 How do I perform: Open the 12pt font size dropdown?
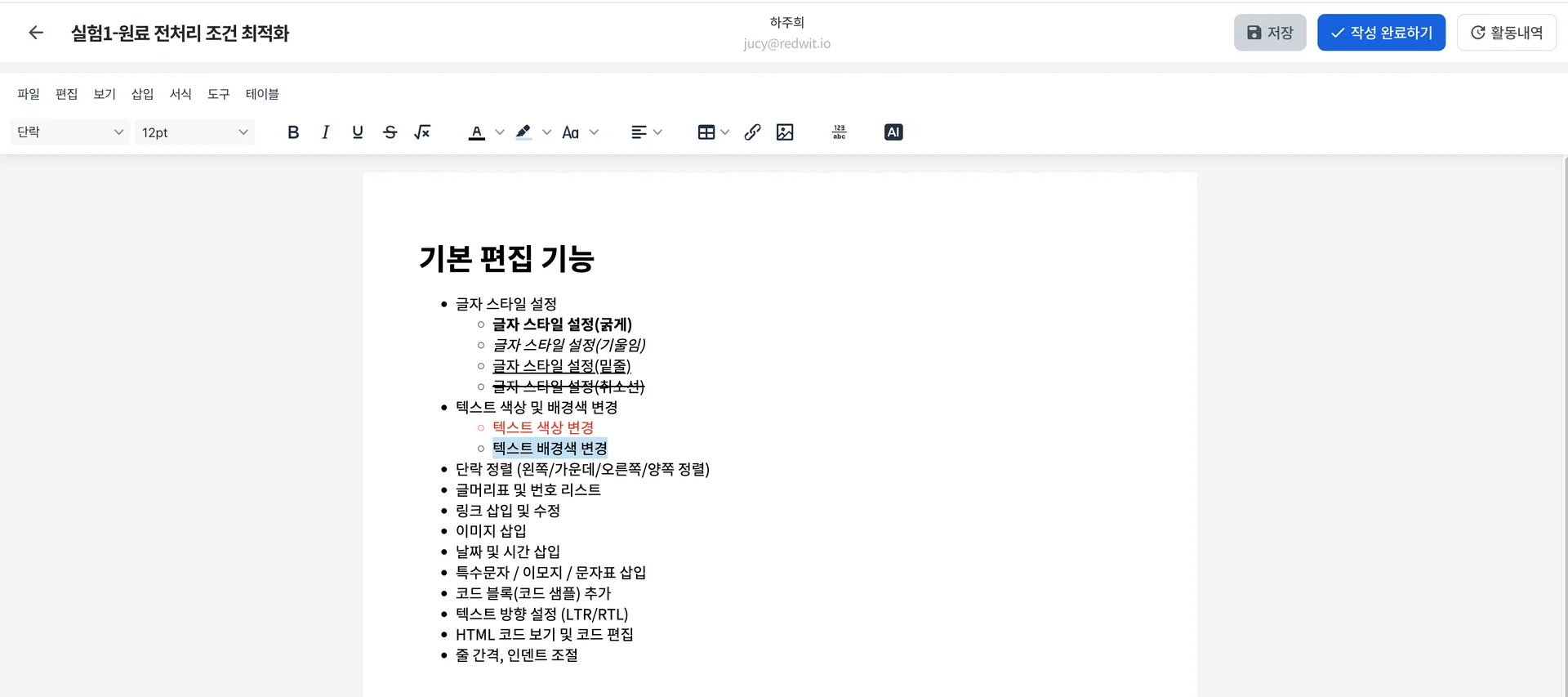coord(194,132)
